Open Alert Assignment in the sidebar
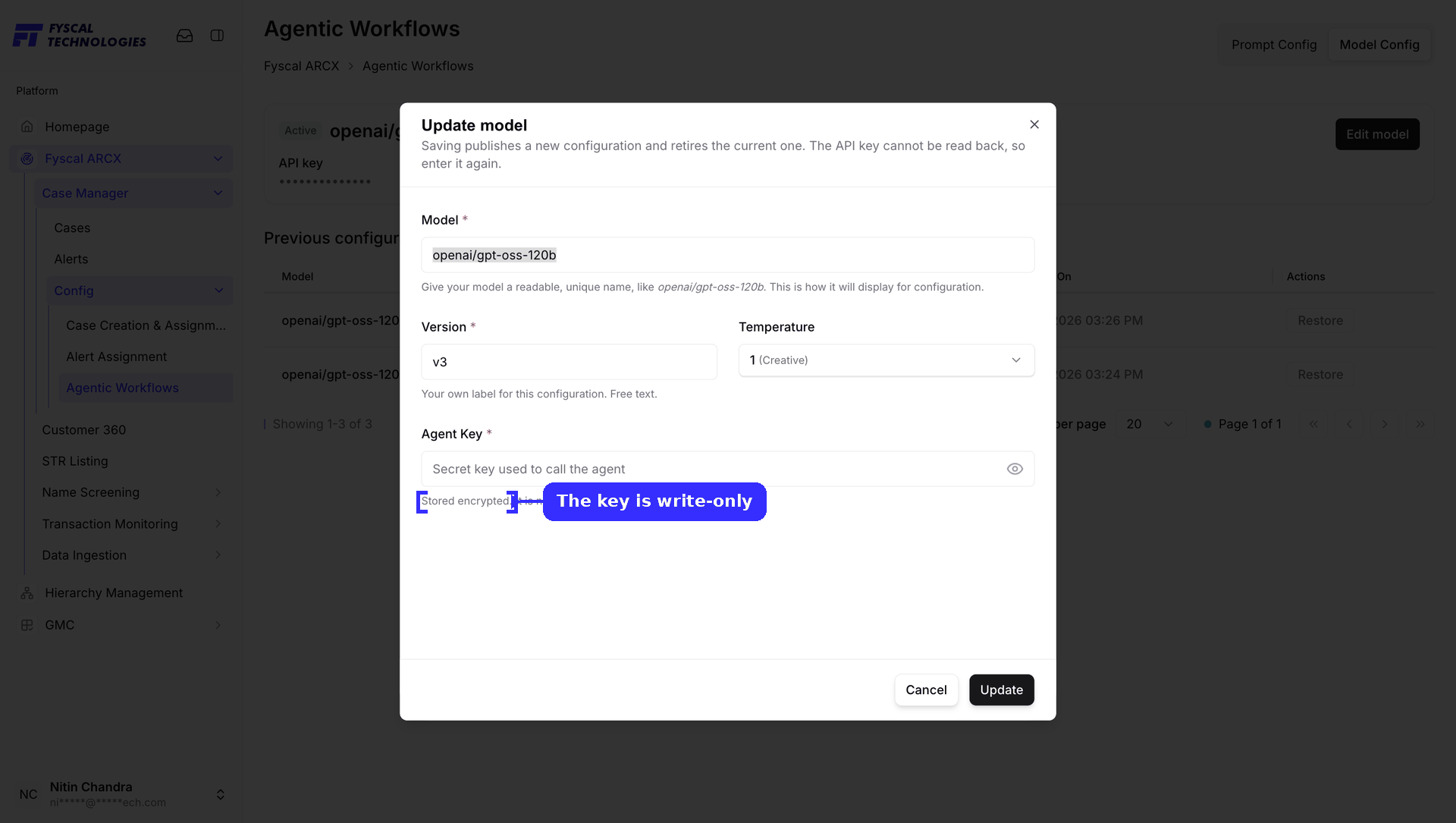1456x823 pixels. (x=116, y=357)
